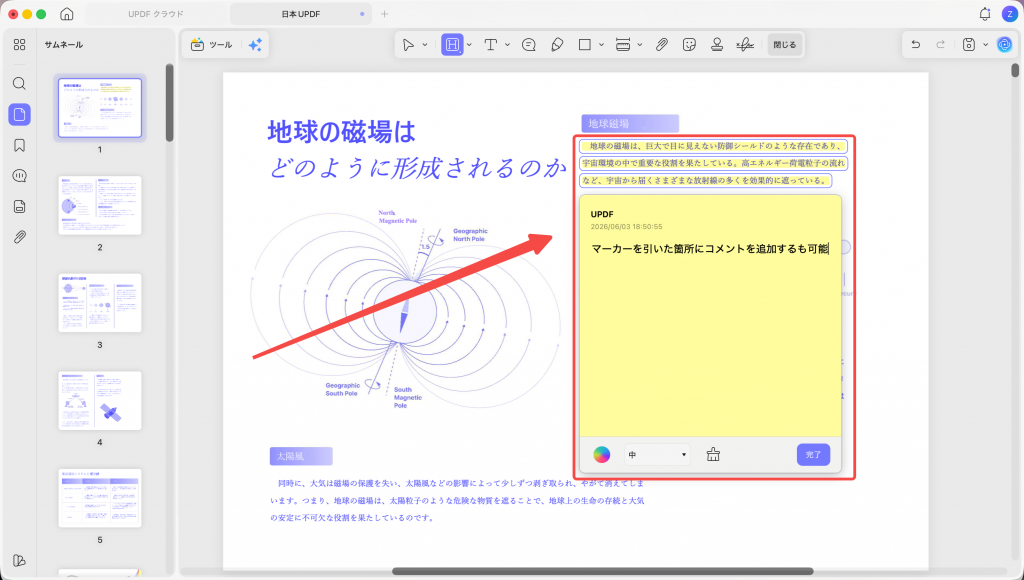Open the notifications bell
The image size is (1024, 580).
click(985, 14)
